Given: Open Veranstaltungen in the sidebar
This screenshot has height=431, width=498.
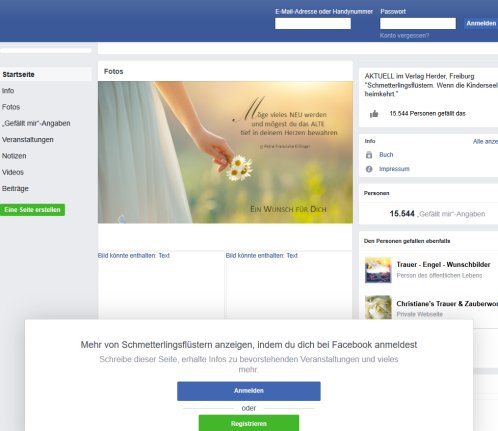Looking at the screenshot, I should [28, 140].
